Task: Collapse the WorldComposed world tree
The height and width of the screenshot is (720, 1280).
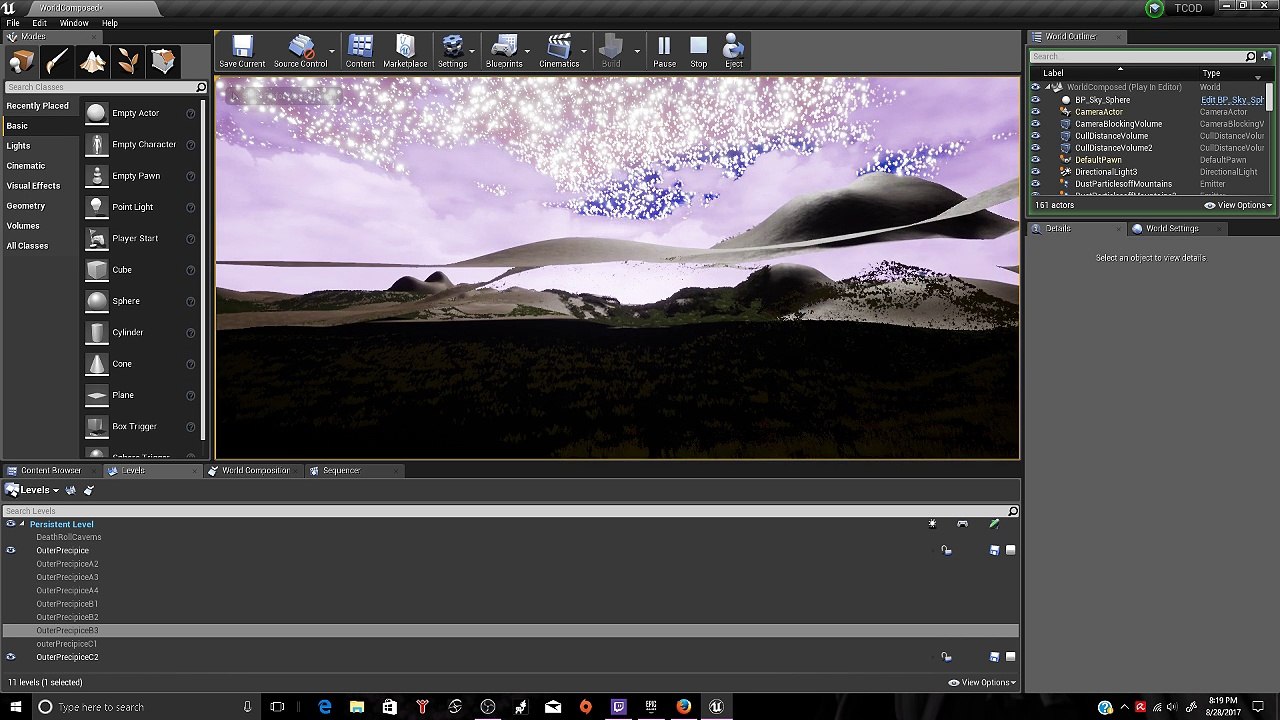Action: (x=1047, y=87)
